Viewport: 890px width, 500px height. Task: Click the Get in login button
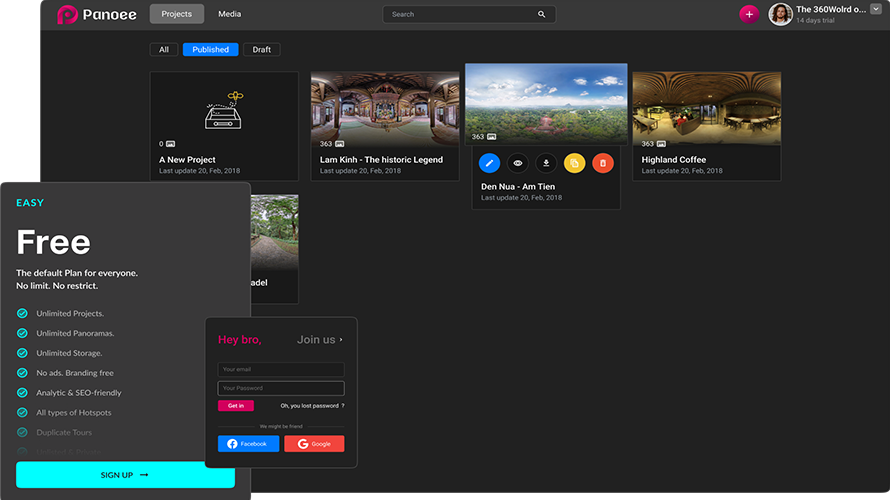pos(236,406)
